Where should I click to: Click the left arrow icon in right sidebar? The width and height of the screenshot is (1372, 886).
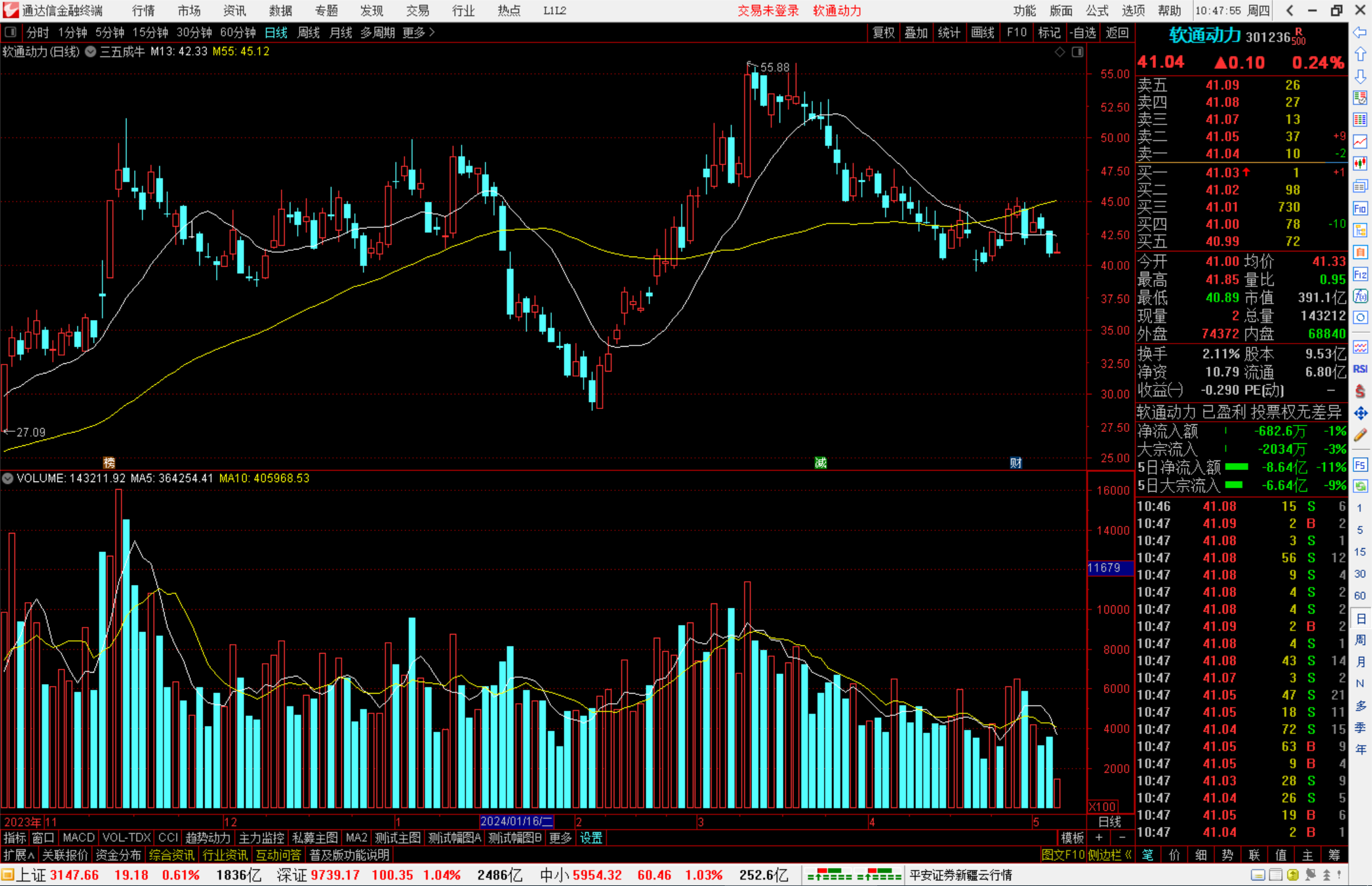point(1360,32)
